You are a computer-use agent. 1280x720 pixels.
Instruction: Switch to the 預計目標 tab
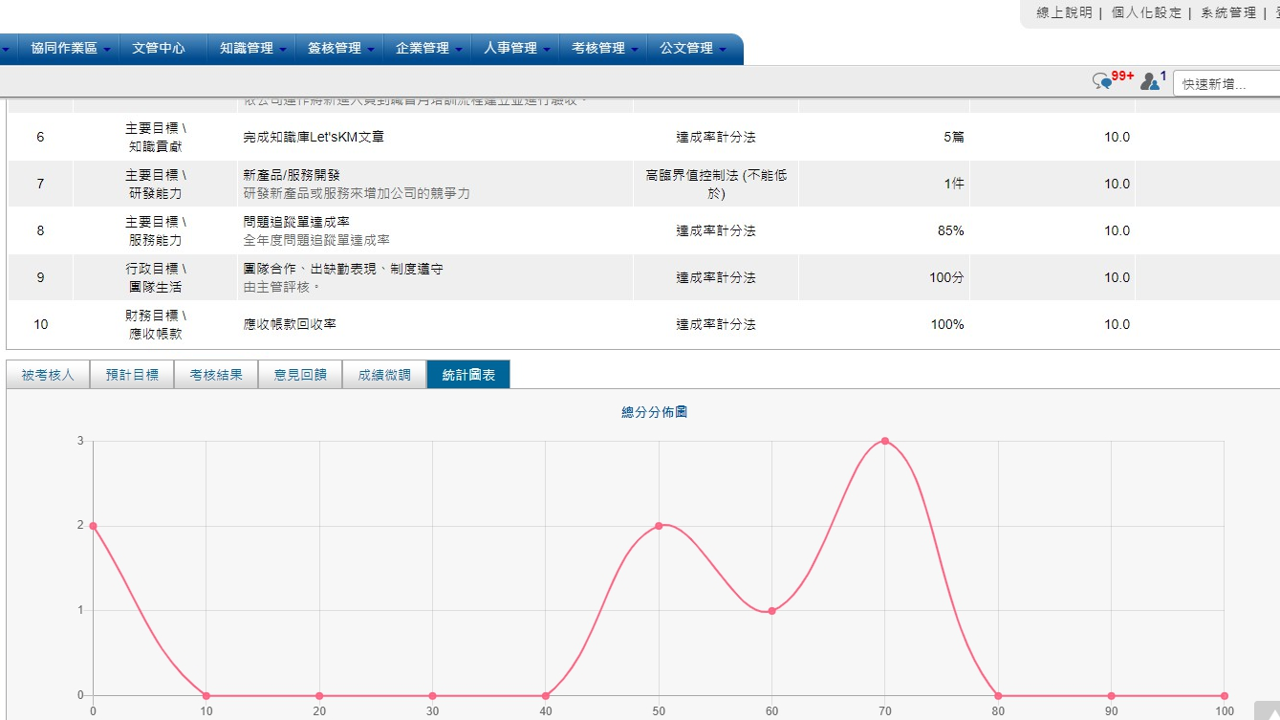pos(132,375)
